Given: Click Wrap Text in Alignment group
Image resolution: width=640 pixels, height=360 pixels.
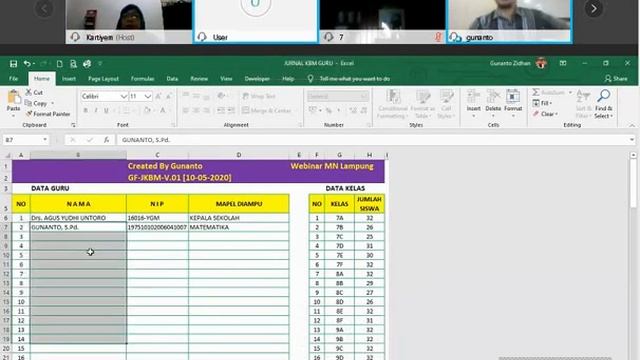Looking at the screenshot, I should pos(259,96).
